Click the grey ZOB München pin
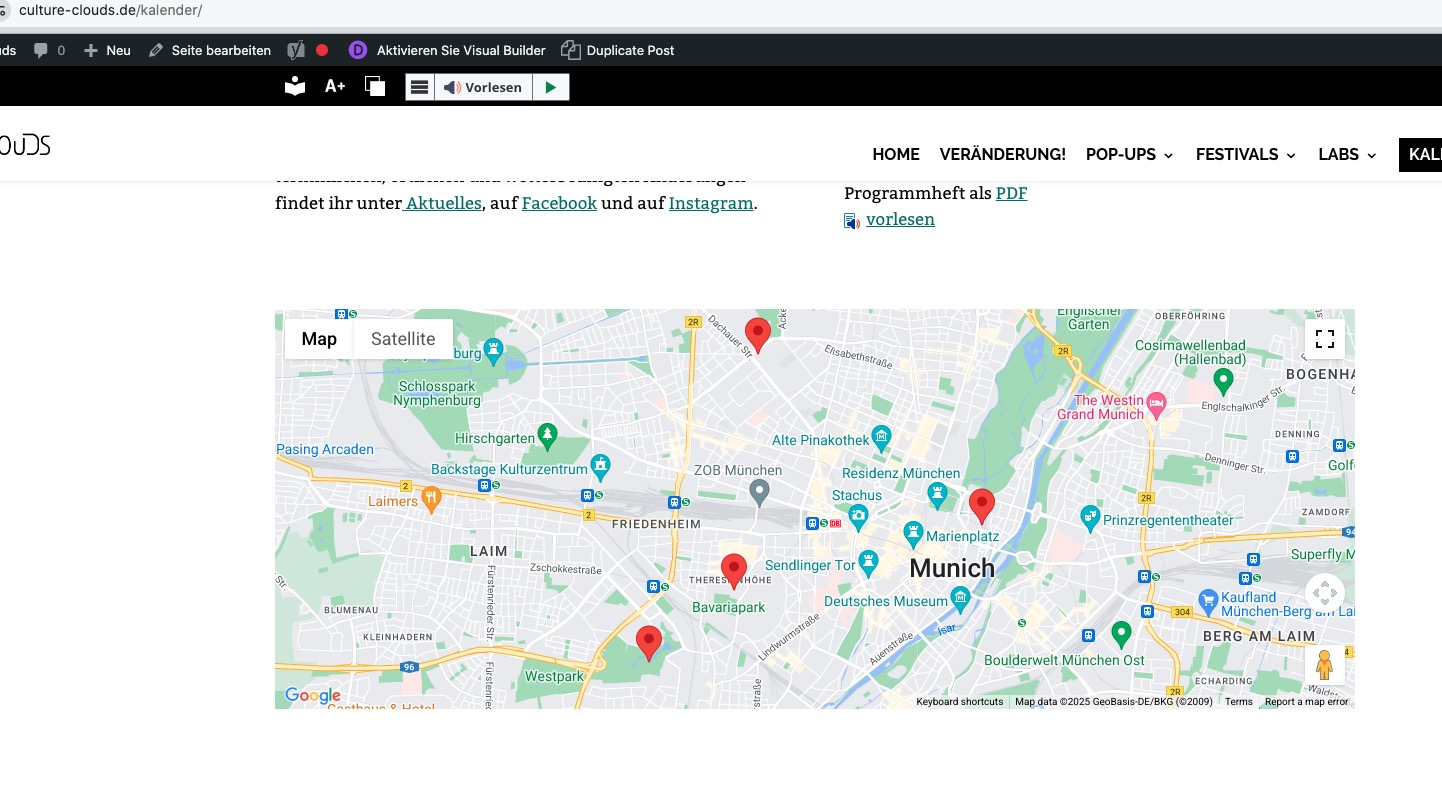Screen dimensions: 1442x791 (760, 492)
